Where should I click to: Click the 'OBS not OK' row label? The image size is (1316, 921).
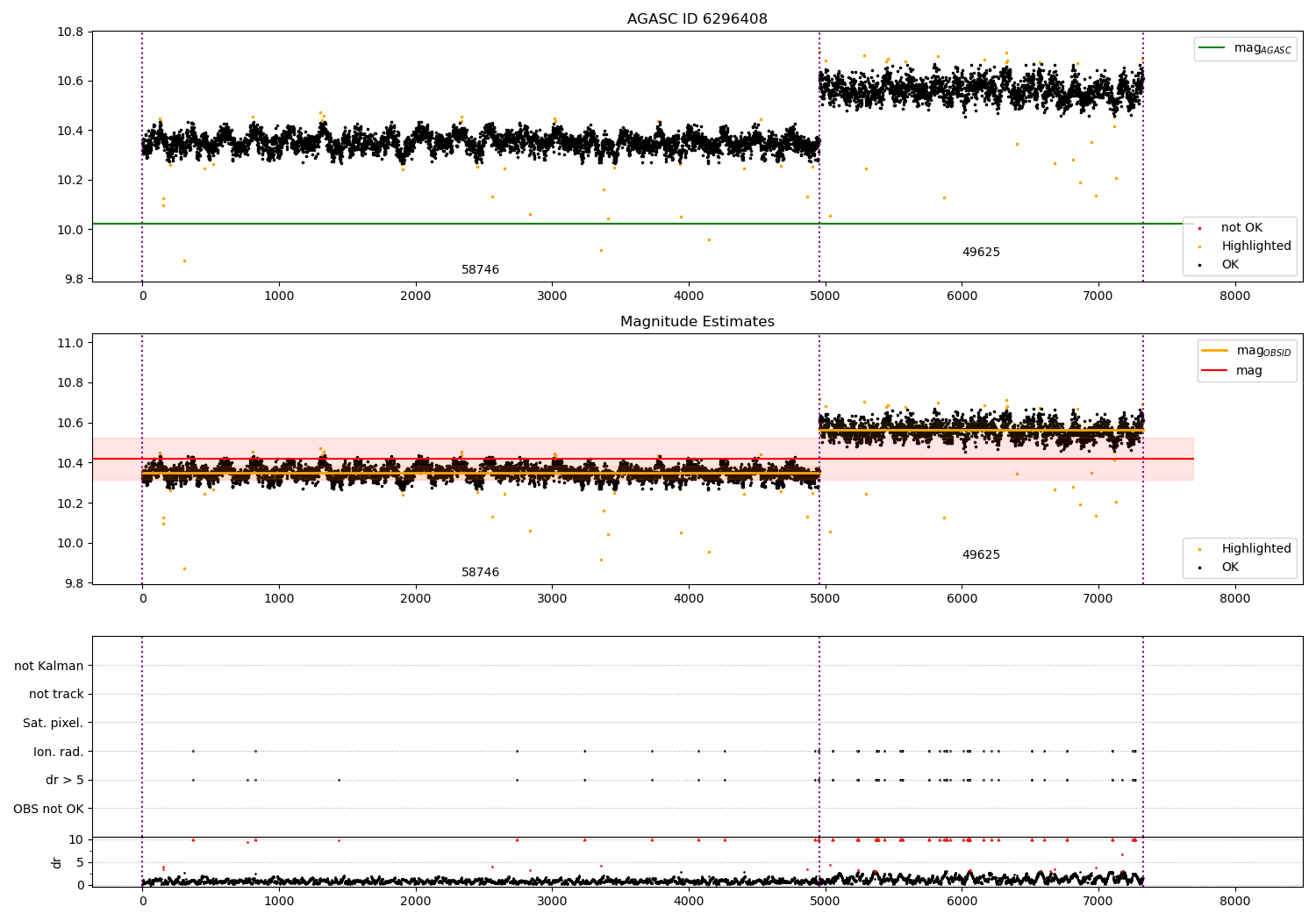[x=49, y=809]
